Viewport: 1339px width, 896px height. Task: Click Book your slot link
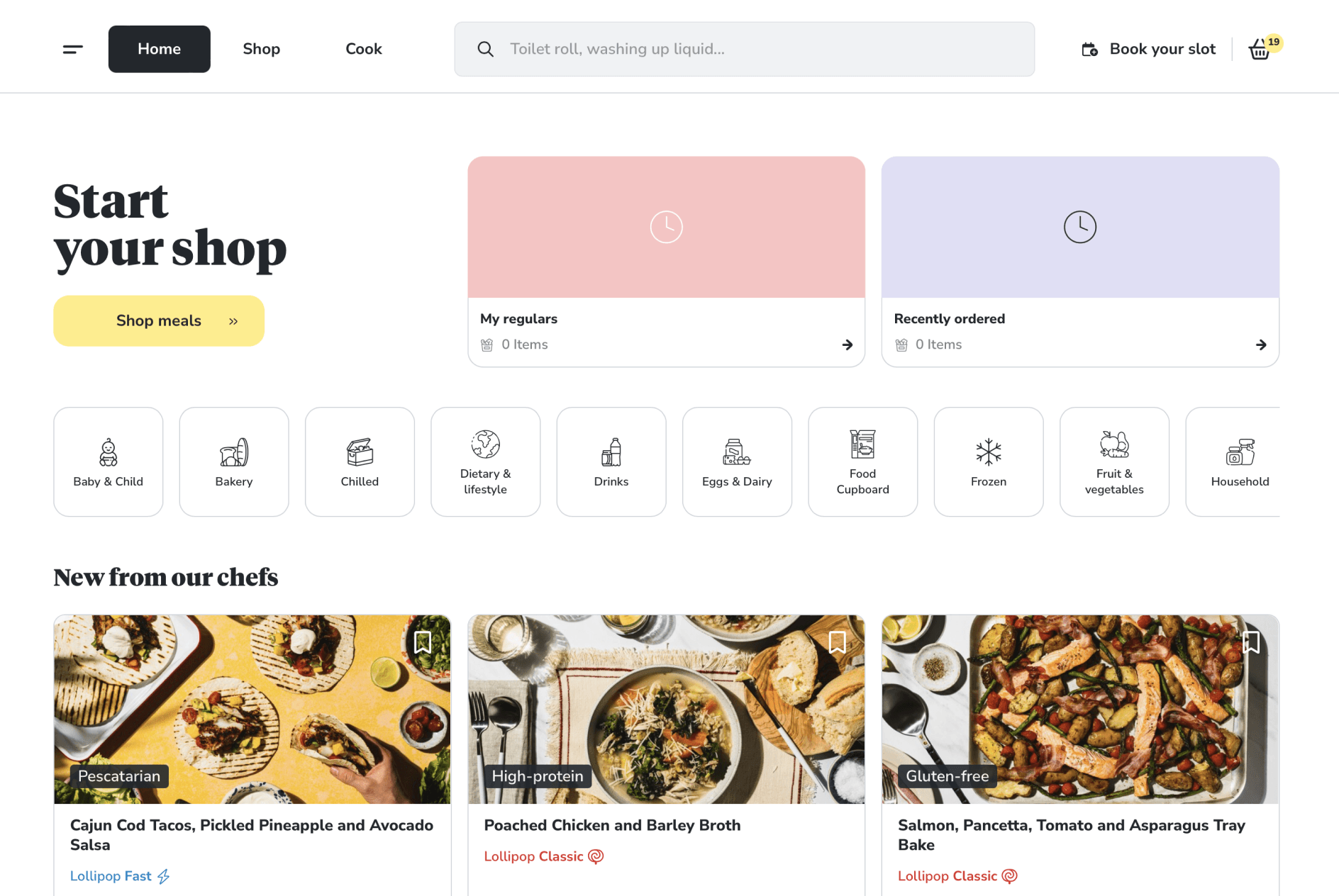click(x=1148, y=49)
